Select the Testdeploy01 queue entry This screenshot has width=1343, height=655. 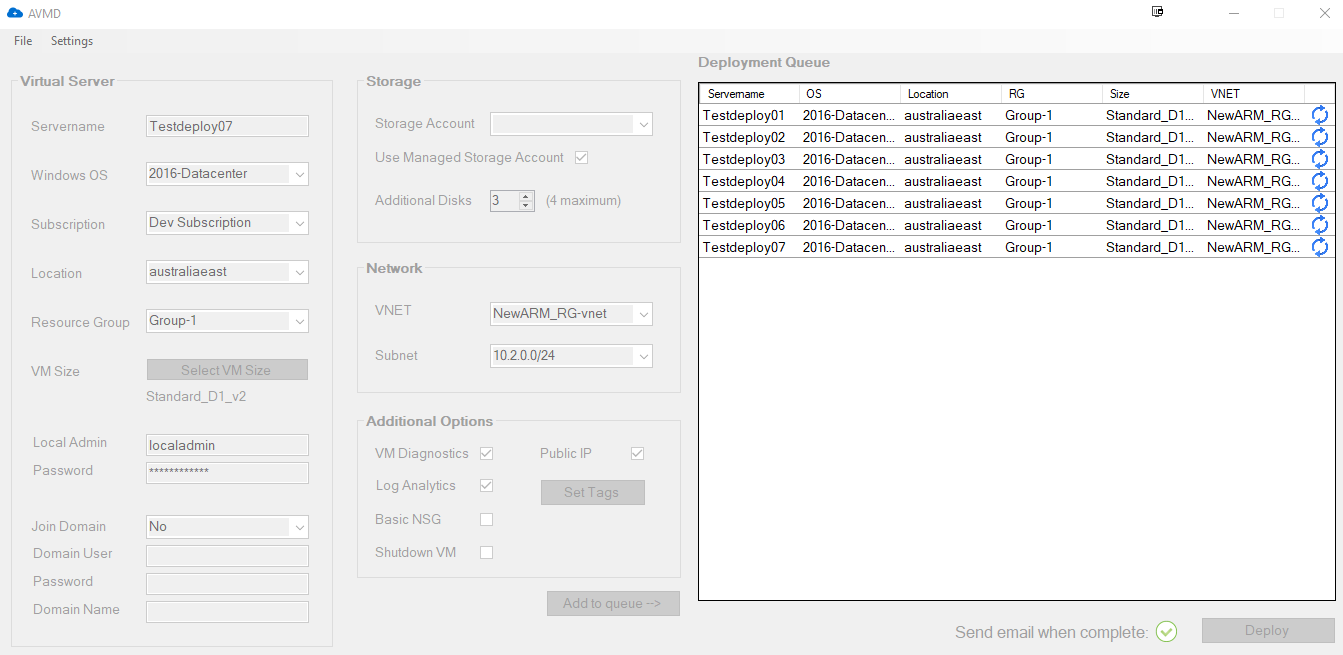point(1017,115)
